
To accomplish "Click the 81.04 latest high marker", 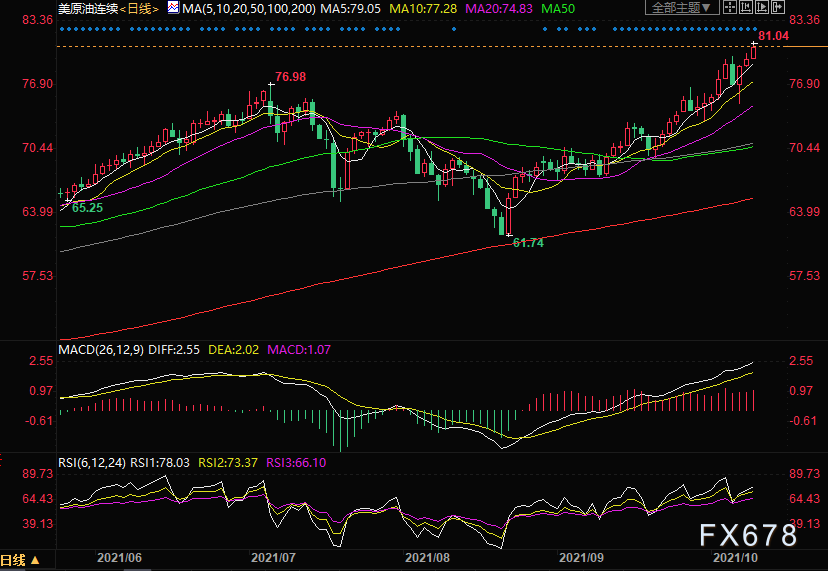I will [774, 36].
